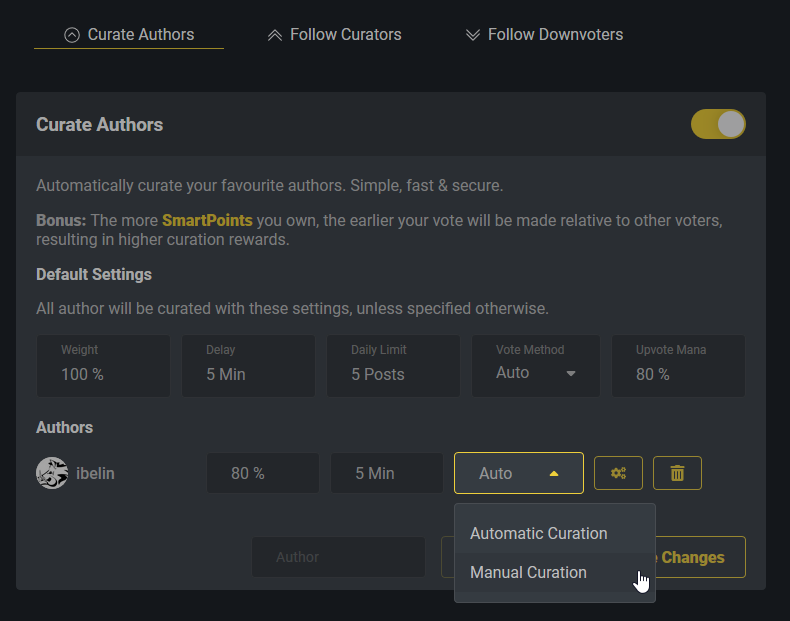This screenshot has width=790, height=621.
Task: Click the Follow Downvoters double-chevron icon
Action: [x=473, y=35]
